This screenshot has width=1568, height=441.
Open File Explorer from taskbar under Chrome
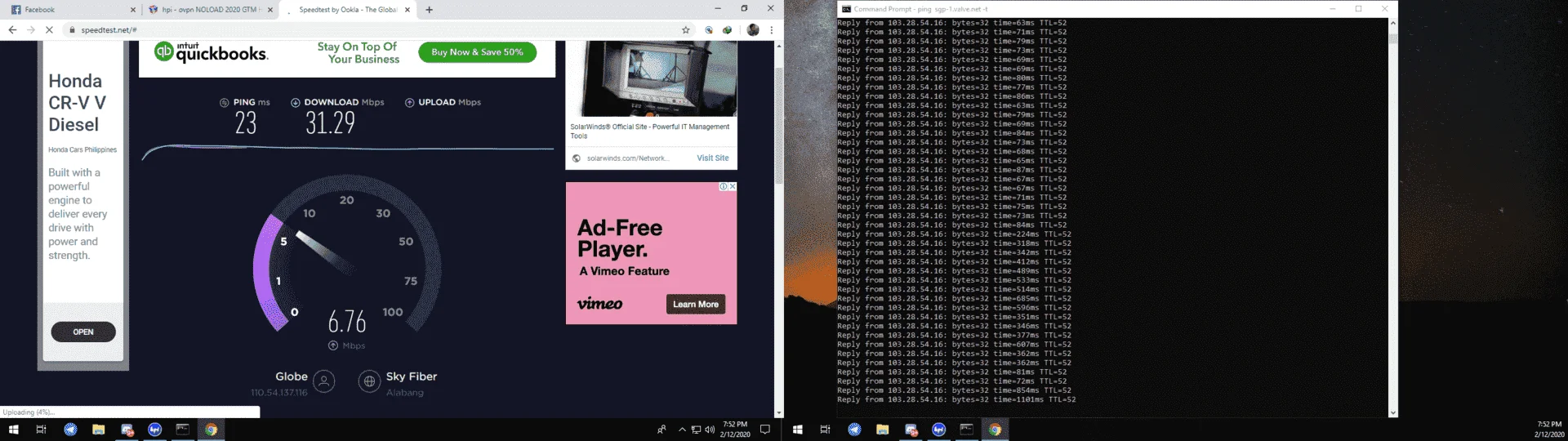(x=99, y=430)
